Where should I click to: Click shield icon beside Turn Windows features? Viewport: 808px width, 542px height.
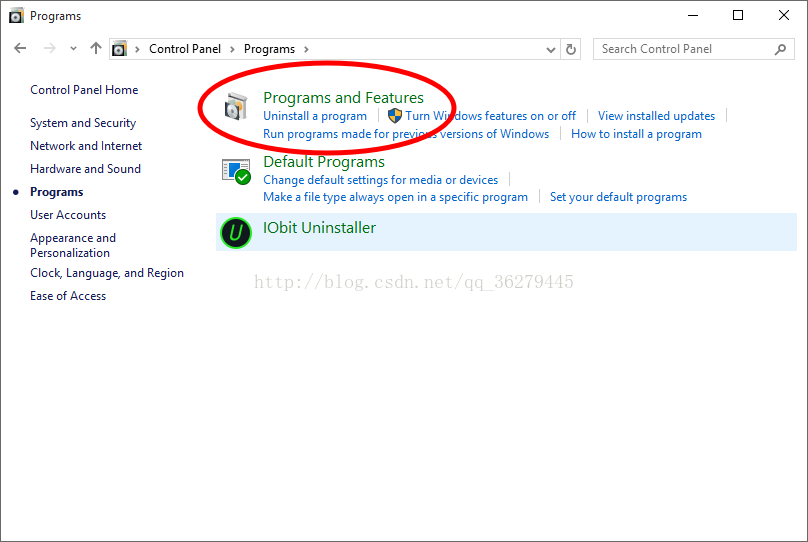(x=395, y=115)
